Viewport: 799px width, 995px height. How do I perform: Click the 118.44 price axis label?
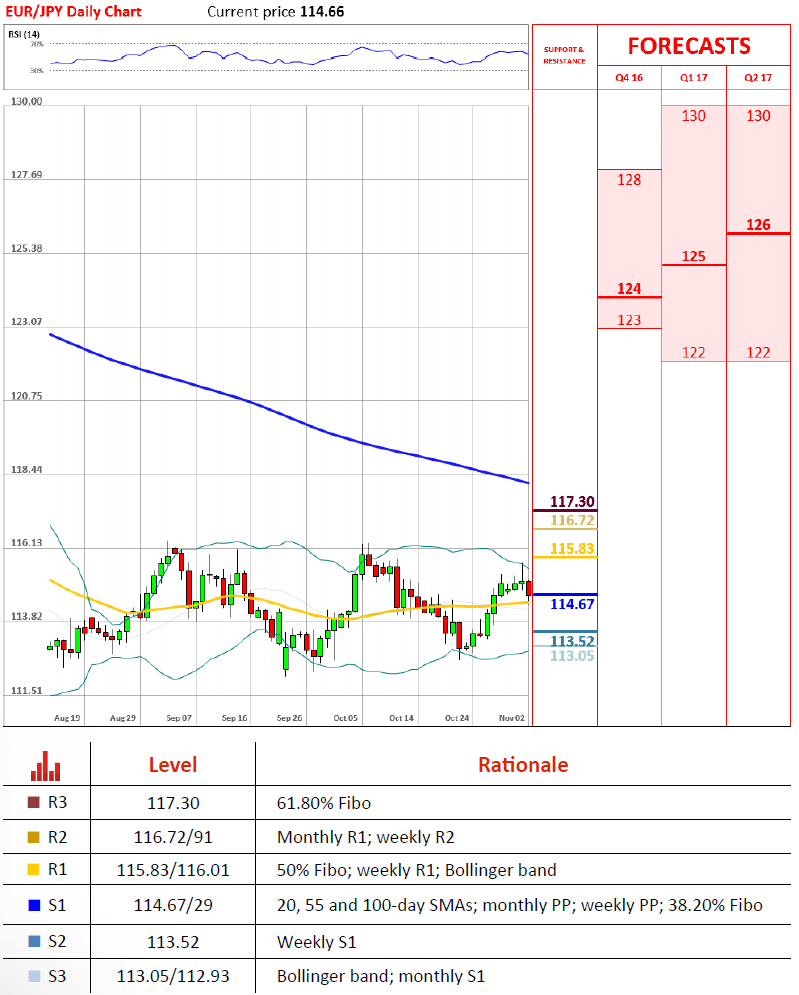click(27, 470)
